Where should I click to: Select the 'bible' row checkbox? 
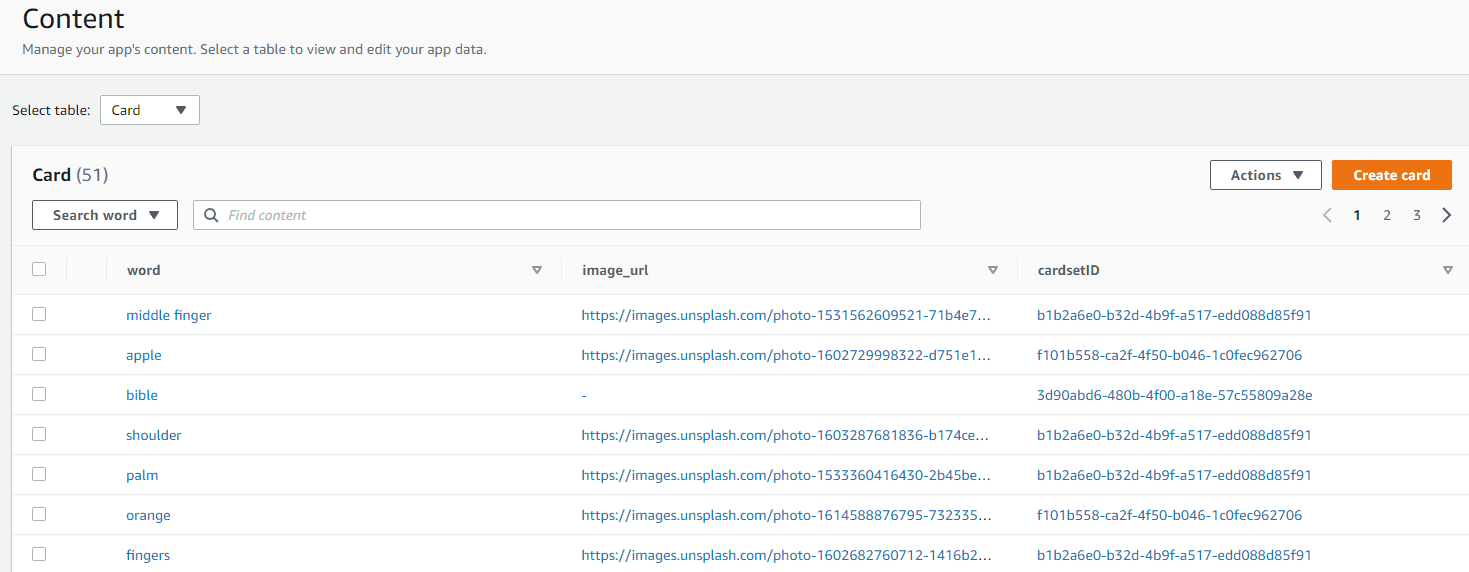tap(39, 394)
